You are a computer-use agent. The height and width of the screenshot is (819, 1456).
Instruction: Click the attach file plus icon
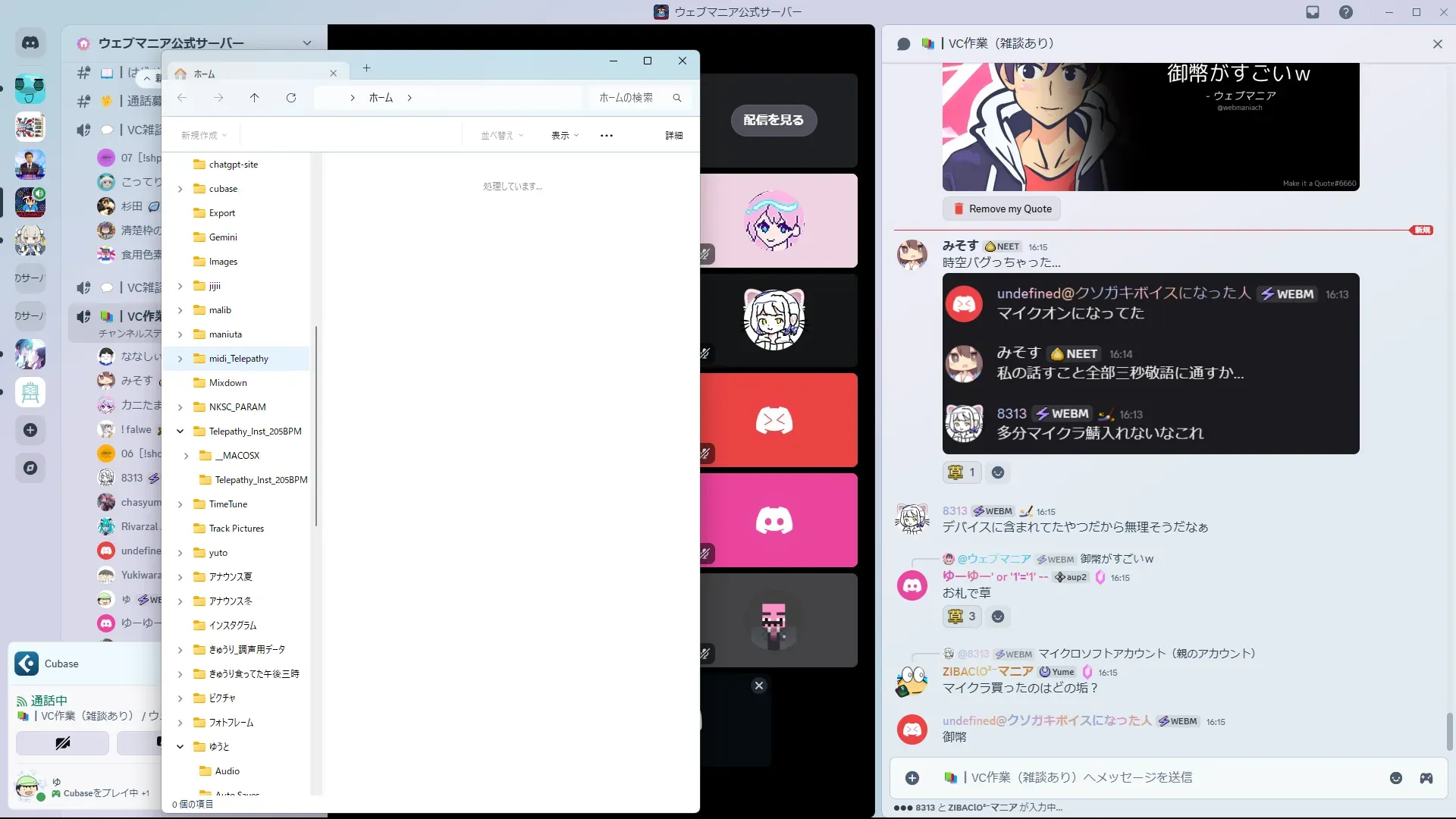[x=912, y=778]
